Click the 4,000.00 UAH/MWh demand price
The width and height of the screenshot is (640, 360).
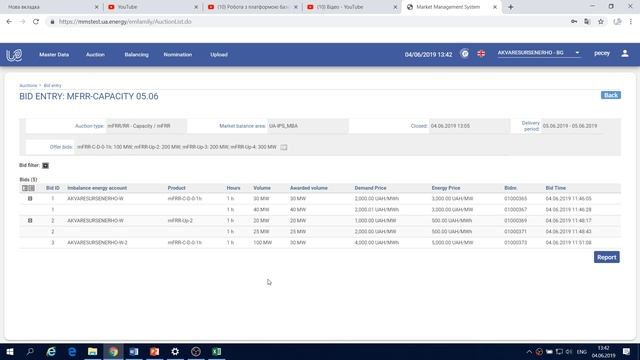click(x=377, y=242)
